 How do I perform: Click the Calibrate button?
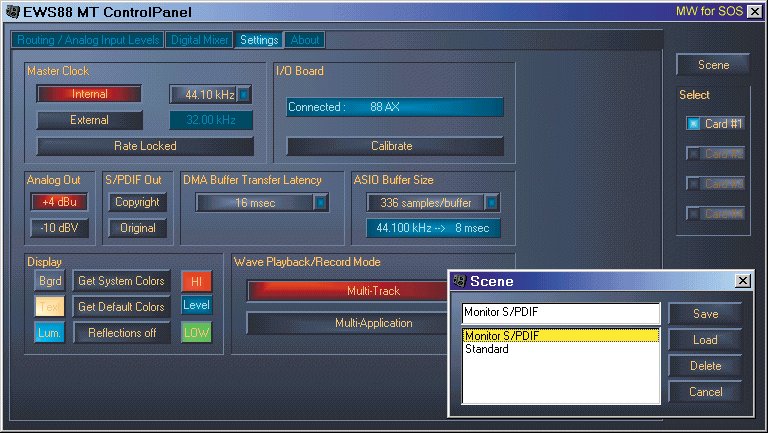click(x=395, y=146)
